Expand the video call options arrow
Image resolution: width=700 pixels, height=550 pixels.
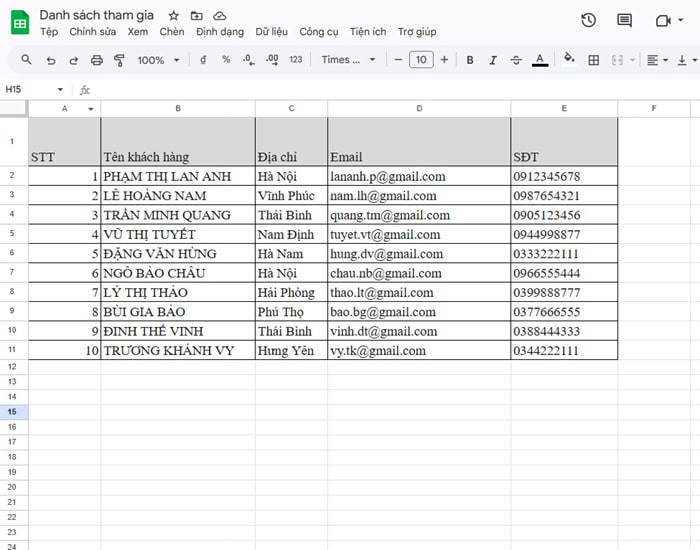(681, 20)
